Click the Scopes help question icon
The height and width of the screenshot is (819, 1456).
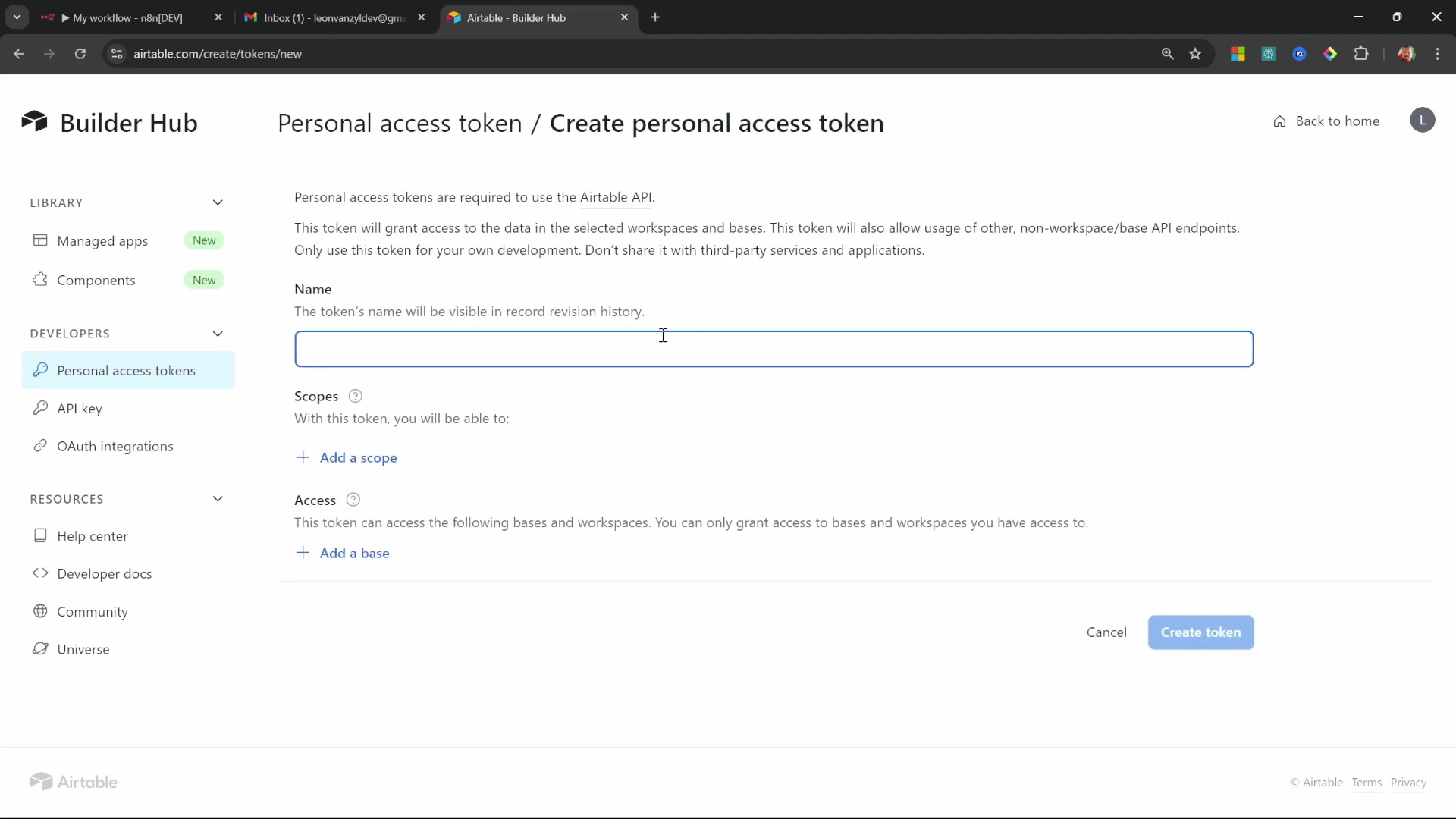click(355, 396)
